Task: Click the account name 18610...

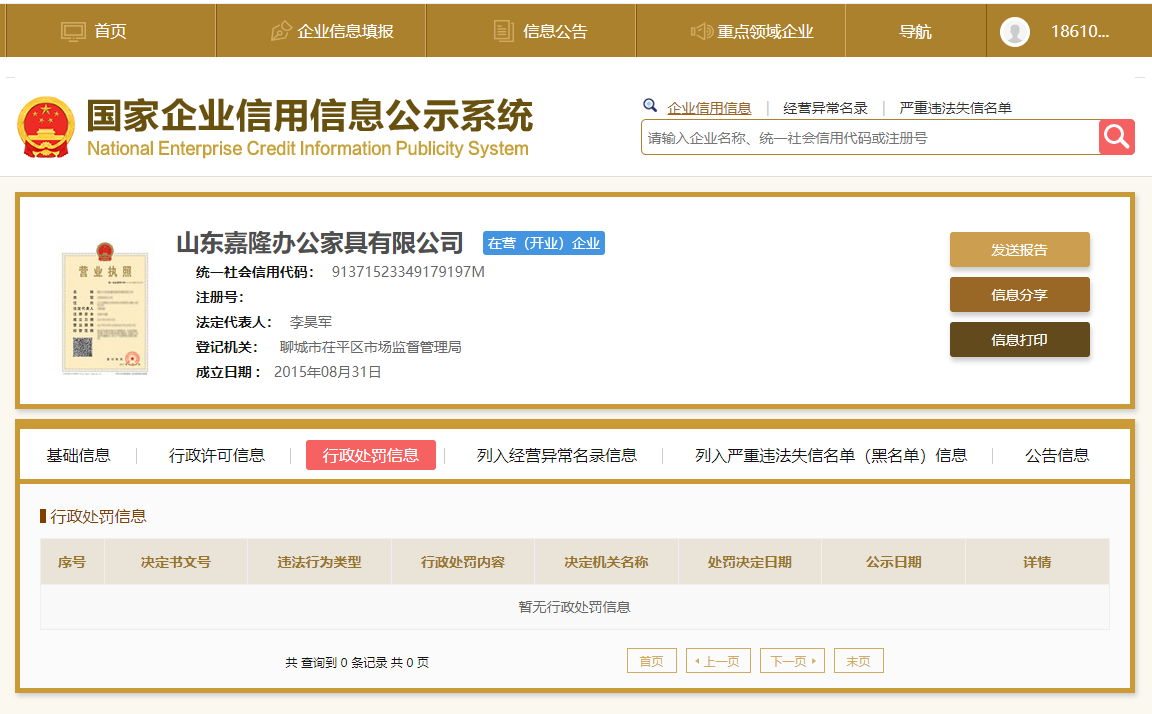Action: pyautogui.click(x=1079, y=31)
